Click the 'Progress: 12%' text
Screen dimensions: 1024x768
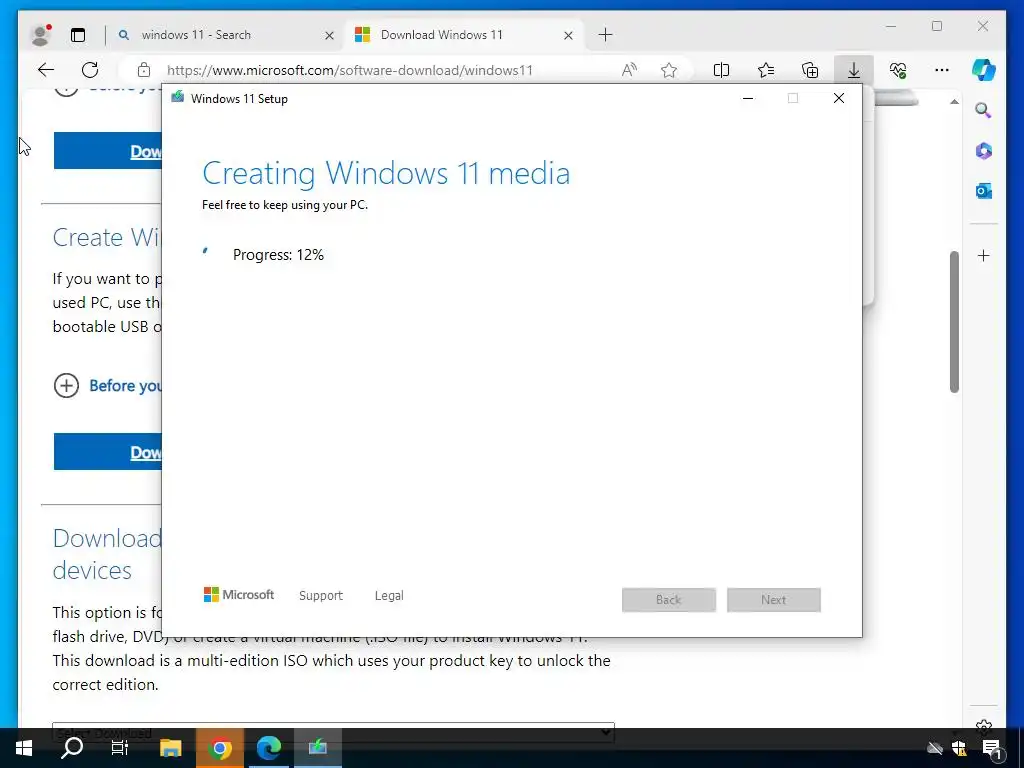tap(278, 255)
